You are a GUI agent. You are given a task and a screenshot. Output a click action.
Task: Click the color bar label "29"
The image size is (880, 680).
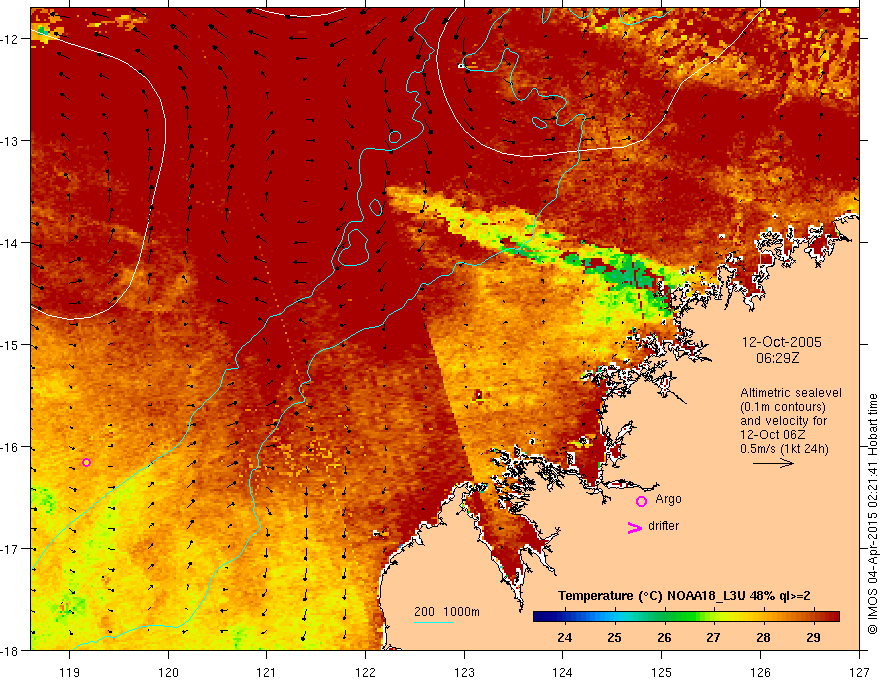tap(813, 637)
